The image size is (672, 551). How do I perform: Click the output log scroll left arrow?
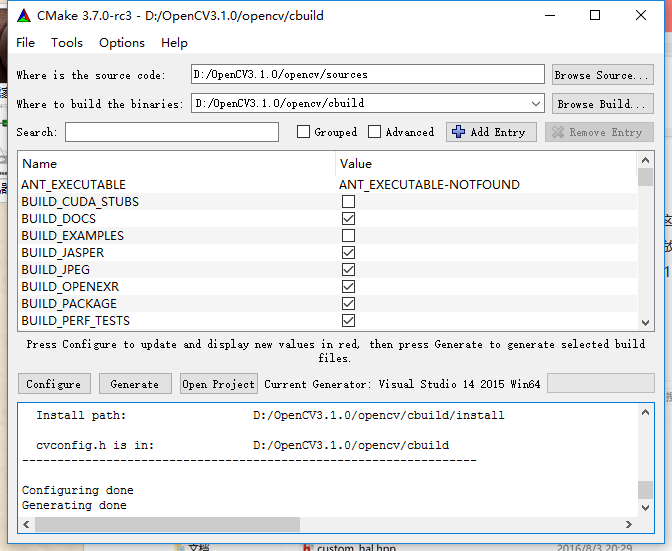tap(27, 524)
